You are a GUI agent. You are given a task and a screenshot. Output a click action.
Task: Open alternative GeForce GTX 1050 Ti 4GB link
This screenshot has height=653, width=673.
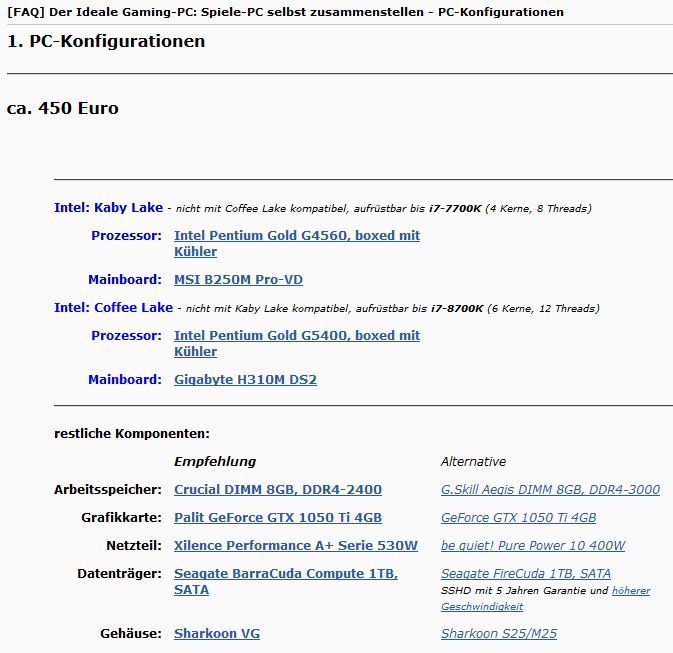coord(518,517)
